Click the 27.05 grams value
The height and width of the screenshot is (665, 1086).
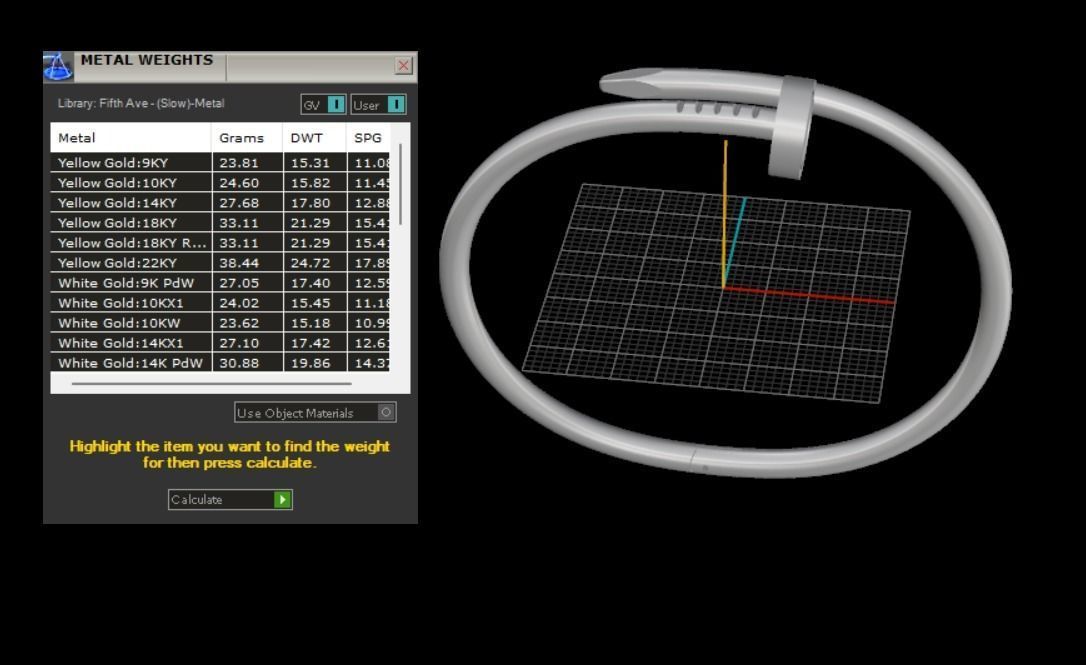point(239,283)
